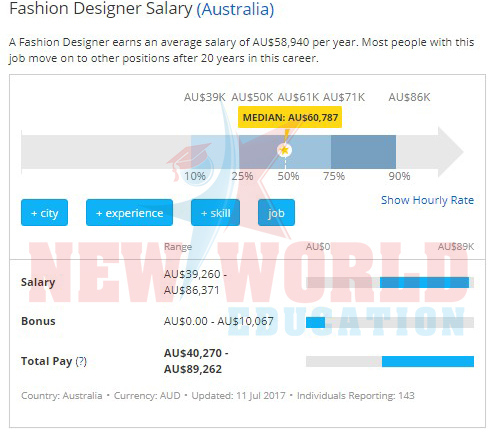Click the 10% to 25% percentile segment

click(215, 152)
